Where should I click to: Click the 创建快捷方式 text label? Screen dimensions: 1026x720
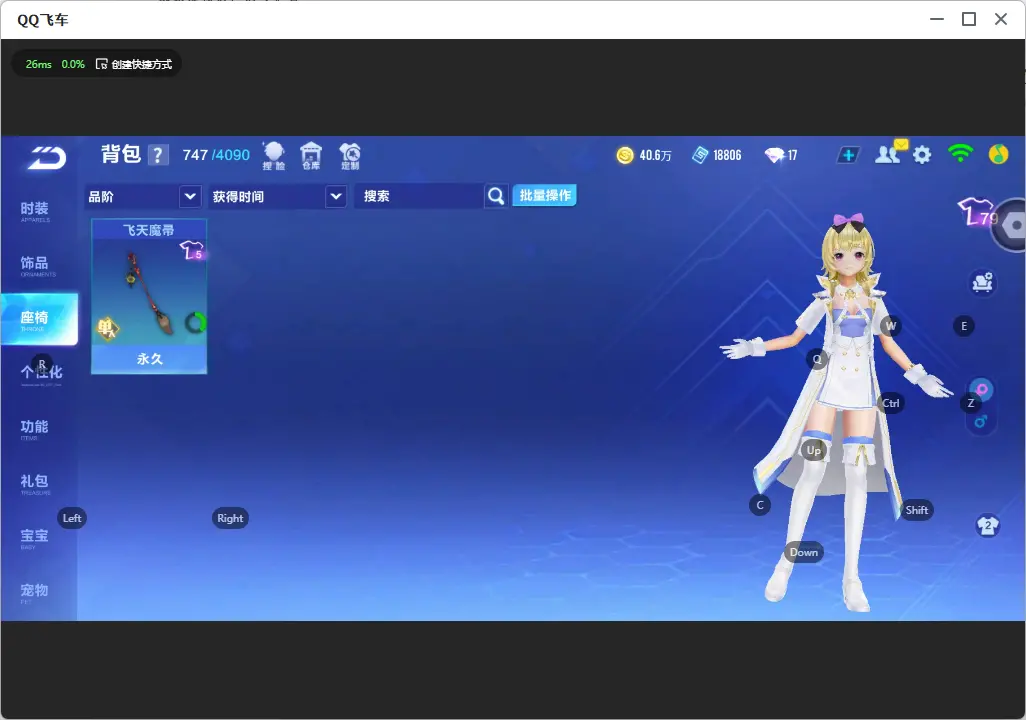[141, 64]
